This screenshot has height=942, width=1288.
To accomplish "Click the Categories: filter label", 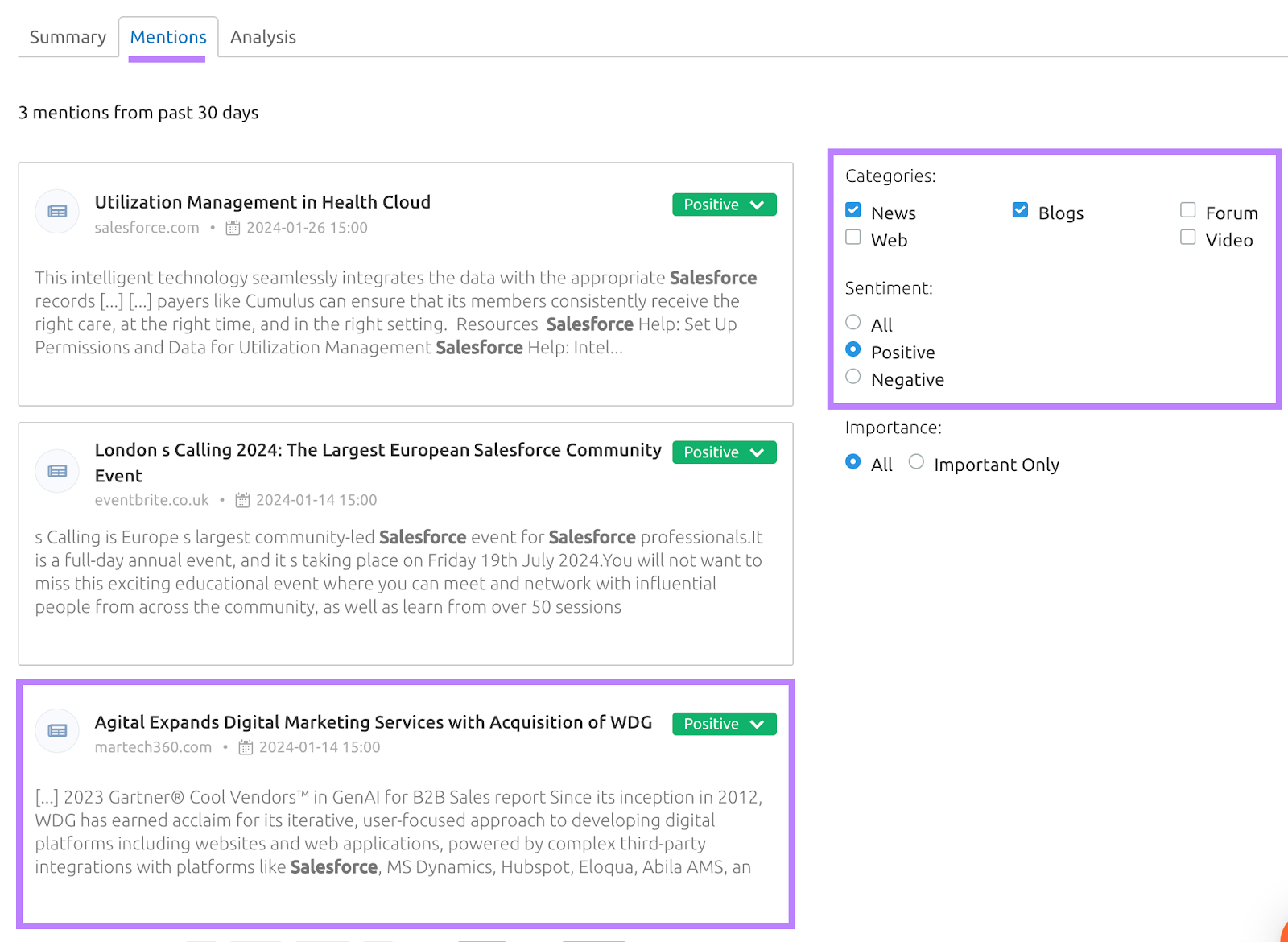I will point(890,176).
